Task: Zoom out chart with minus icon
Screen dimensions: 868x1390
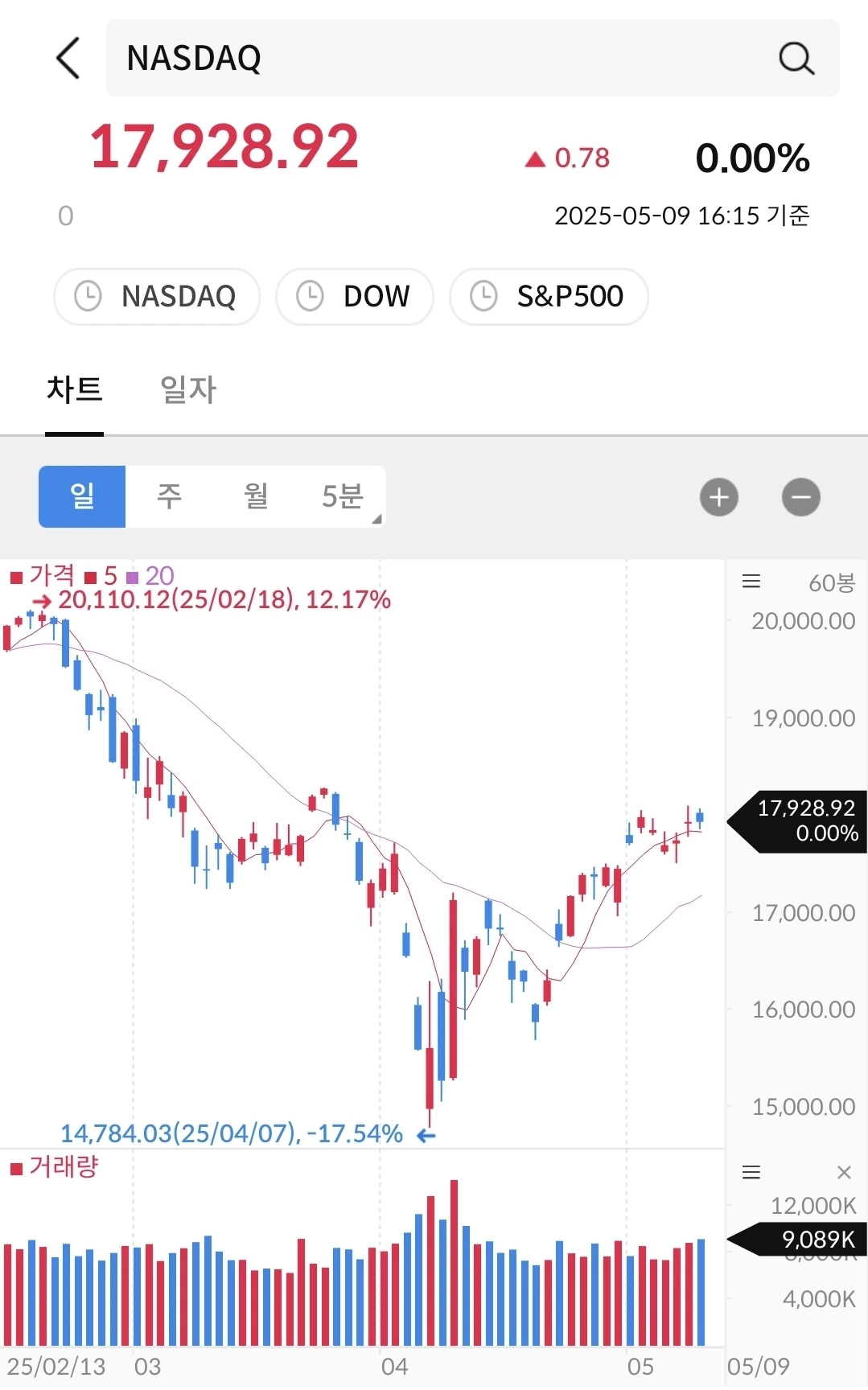Action: (800, 497)
